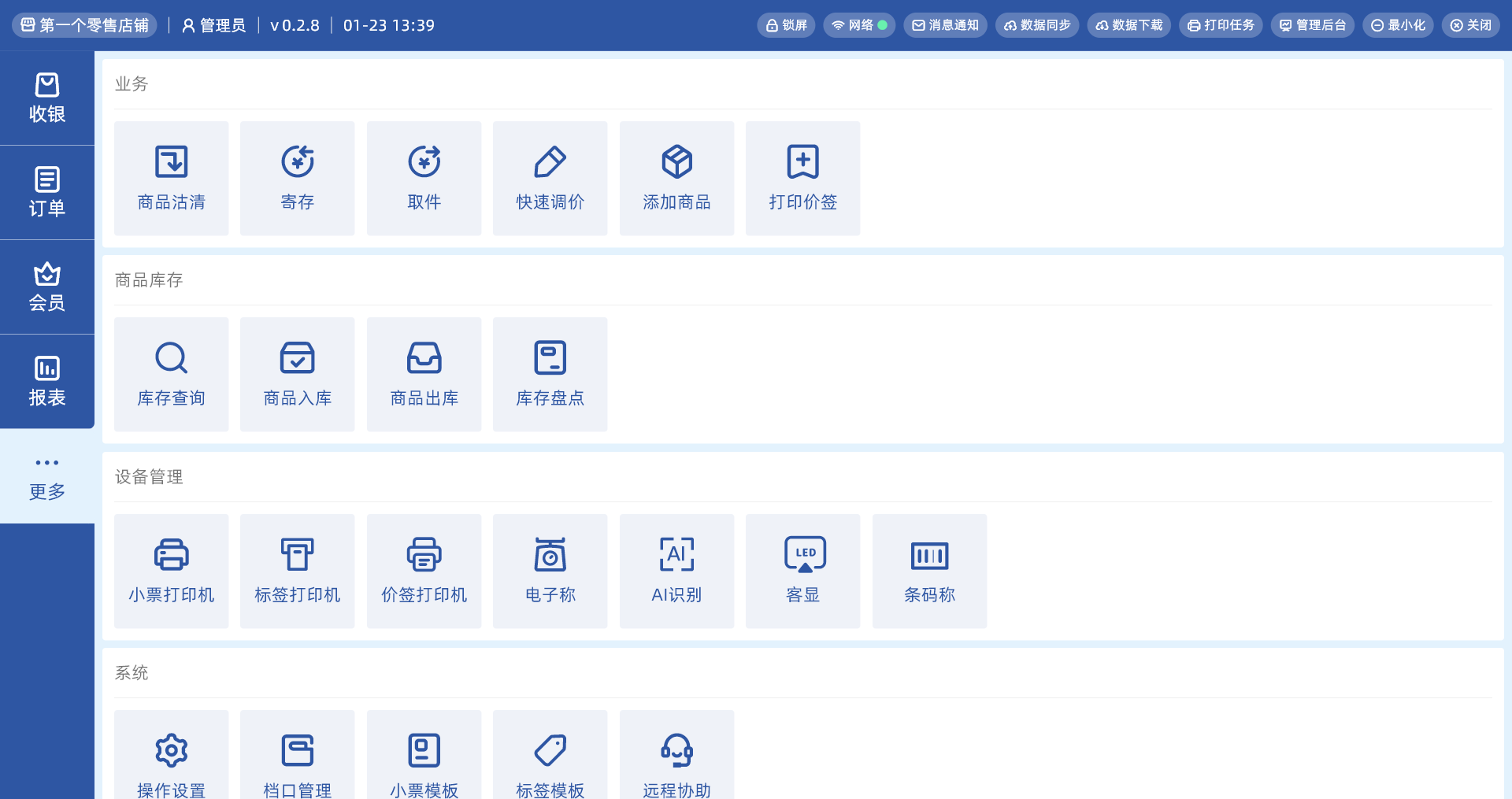Open 打印价签 tile
1512x799 pixels.
[802, 178]
